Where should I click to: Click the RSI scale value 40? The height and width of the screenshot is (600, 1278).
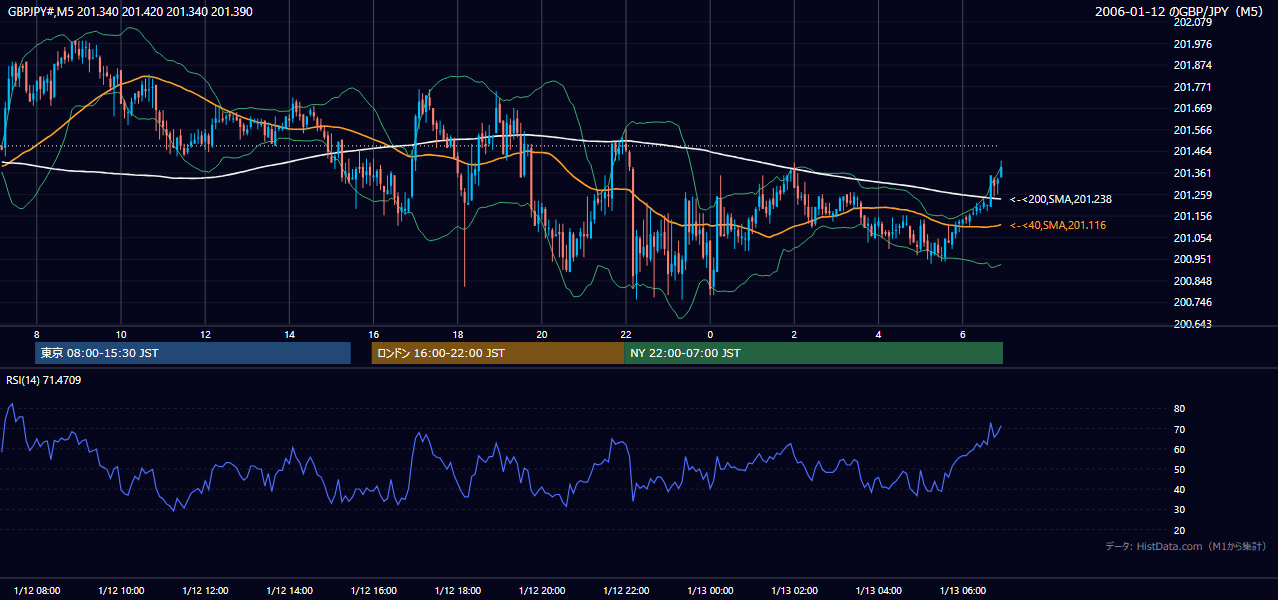coord(1179,490)
